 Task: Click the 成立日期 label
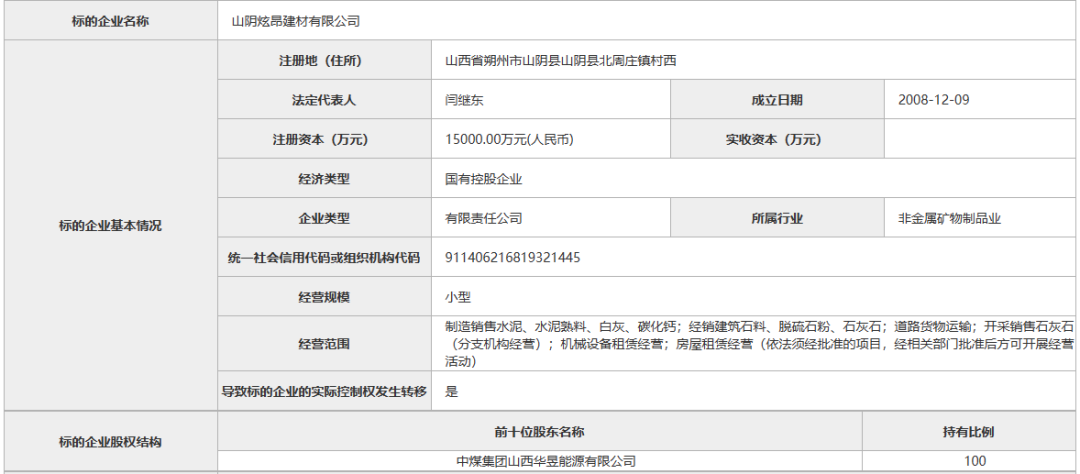777,100
